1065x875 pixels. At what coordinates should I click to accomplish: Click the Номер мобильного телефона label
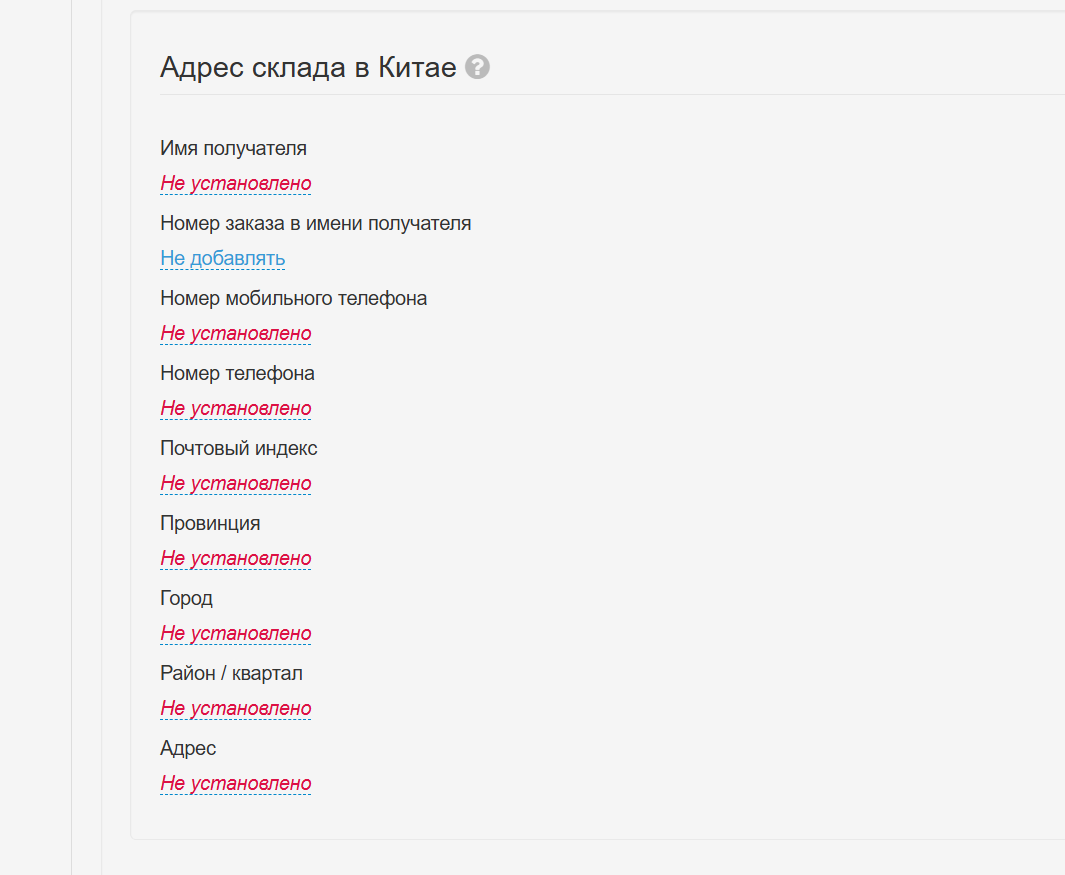pyautogui.click(x=293, y=299)
